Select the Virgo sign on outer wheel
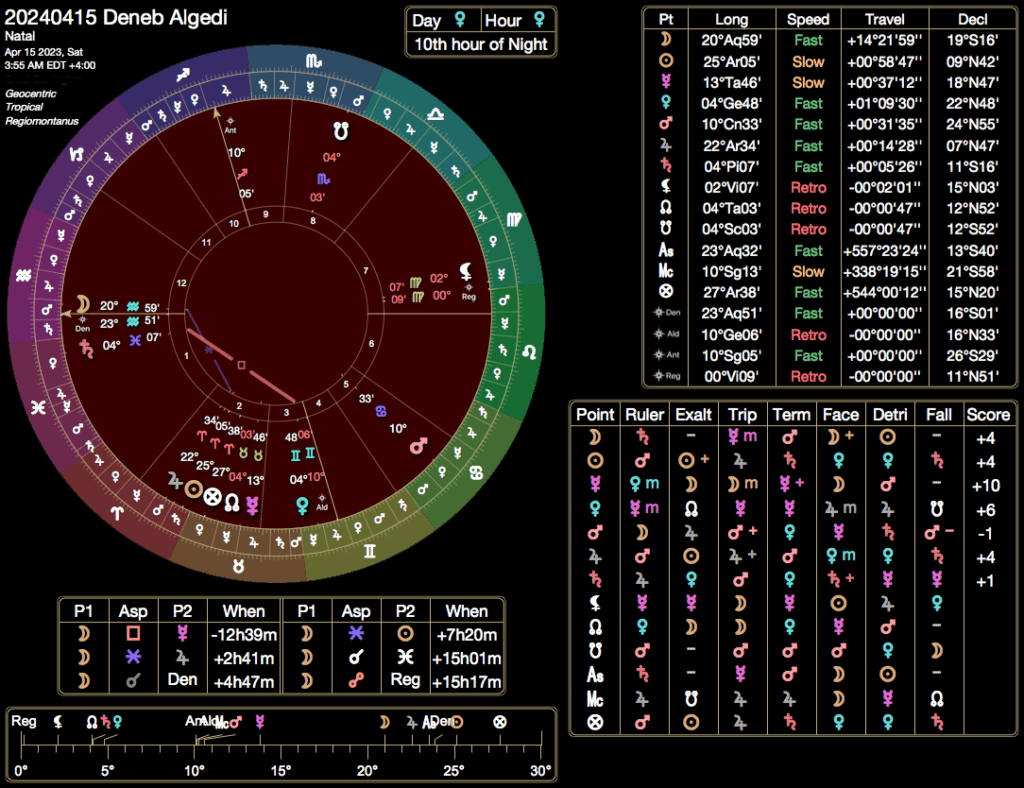 514,220
